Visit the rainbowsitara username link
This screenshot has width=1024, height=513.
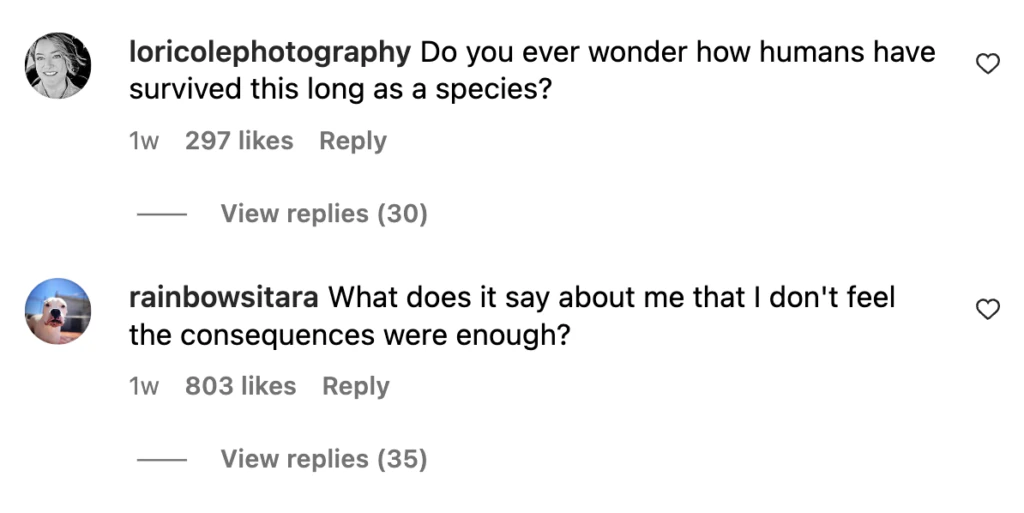tap(224, 297)
